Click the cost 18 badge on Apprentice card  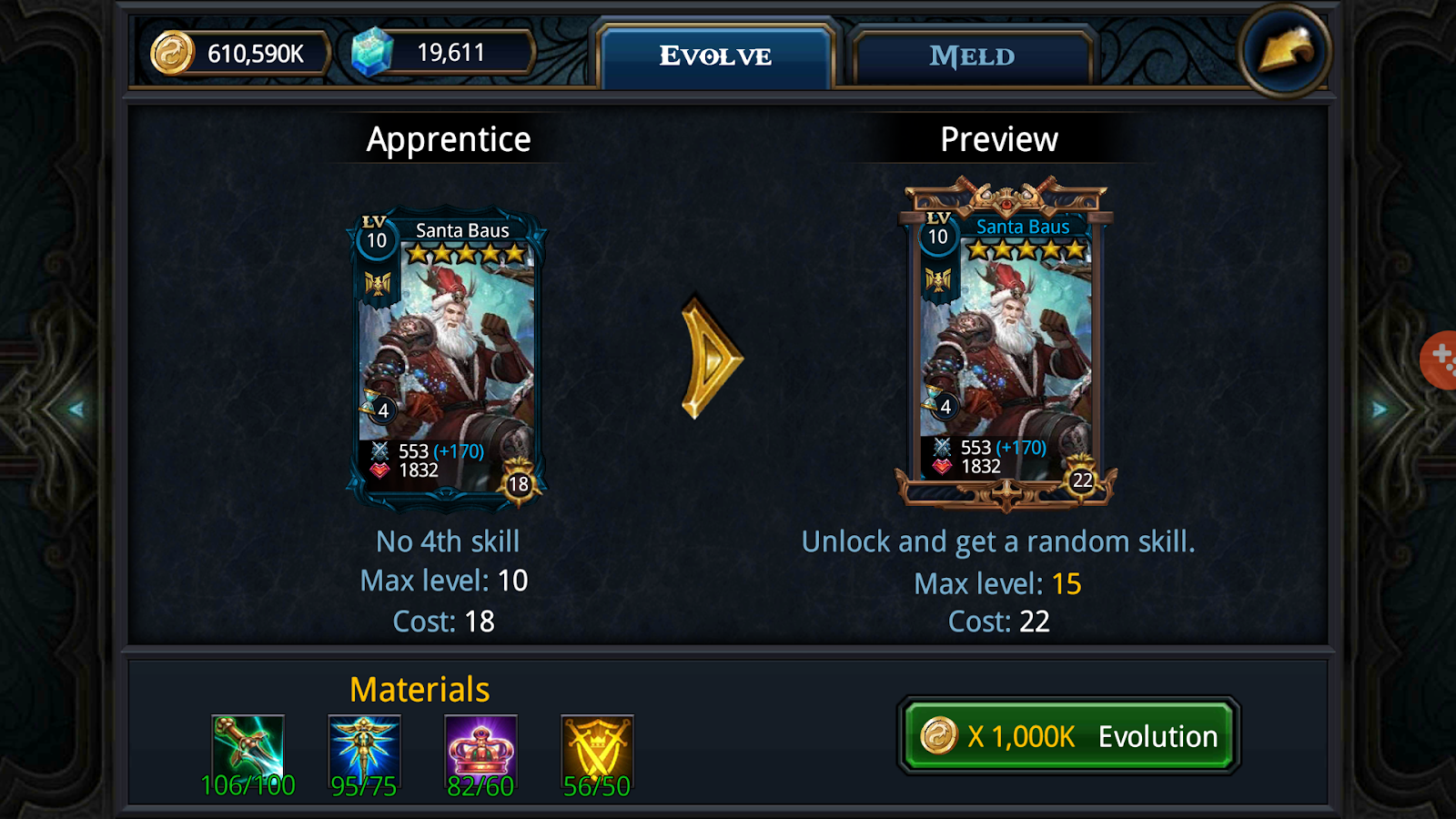[519, 484]
